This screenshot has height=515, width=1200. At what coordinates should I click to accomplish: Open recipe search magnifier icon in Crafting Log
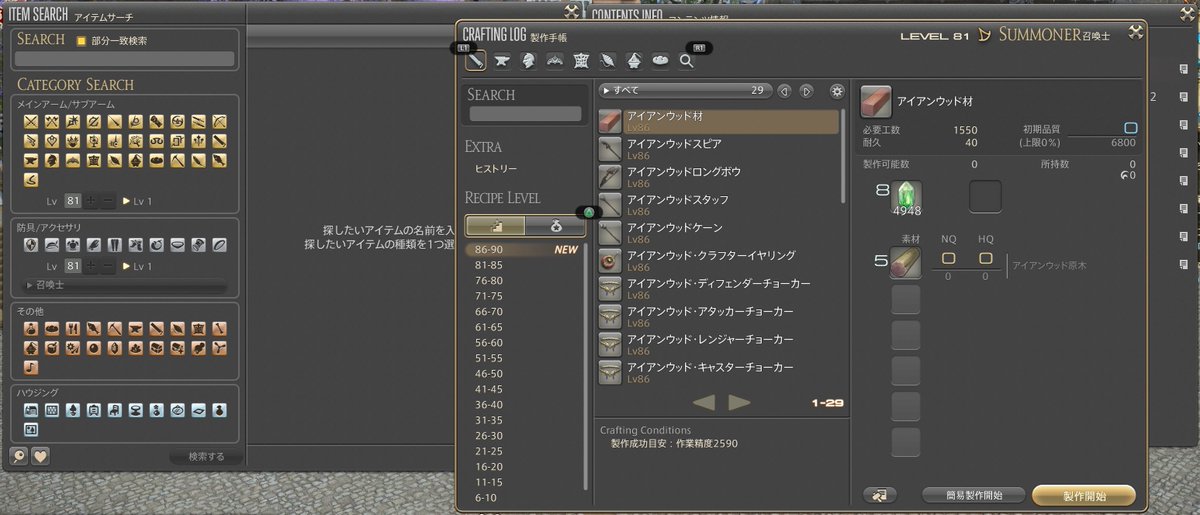click(x=686, y=60)
